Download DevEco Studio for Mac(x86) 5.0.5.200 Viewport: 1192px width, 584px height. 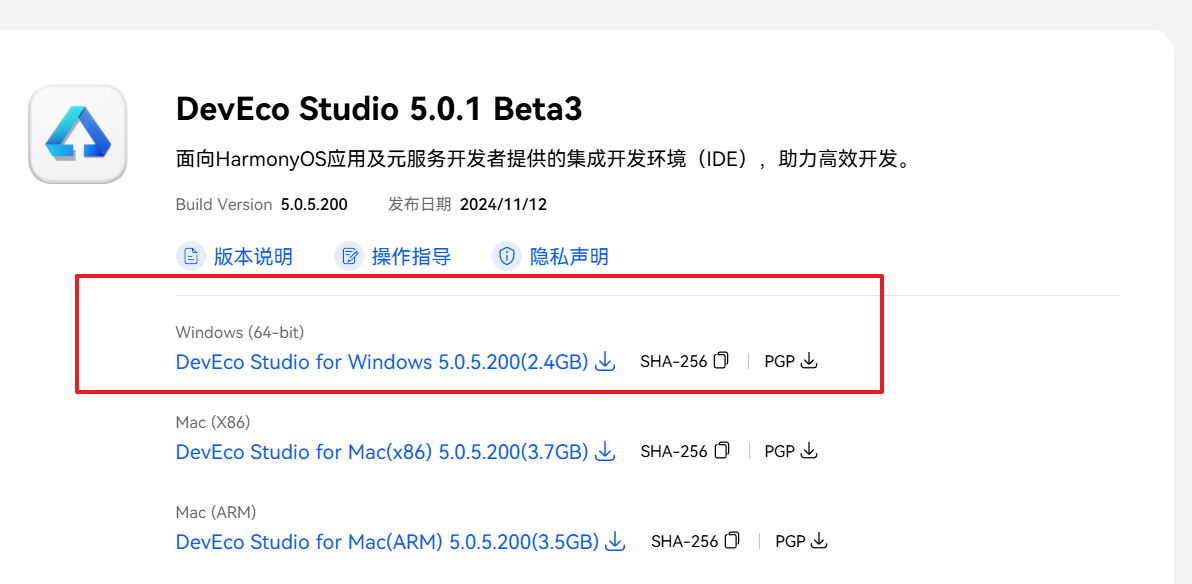click(381, 452)
